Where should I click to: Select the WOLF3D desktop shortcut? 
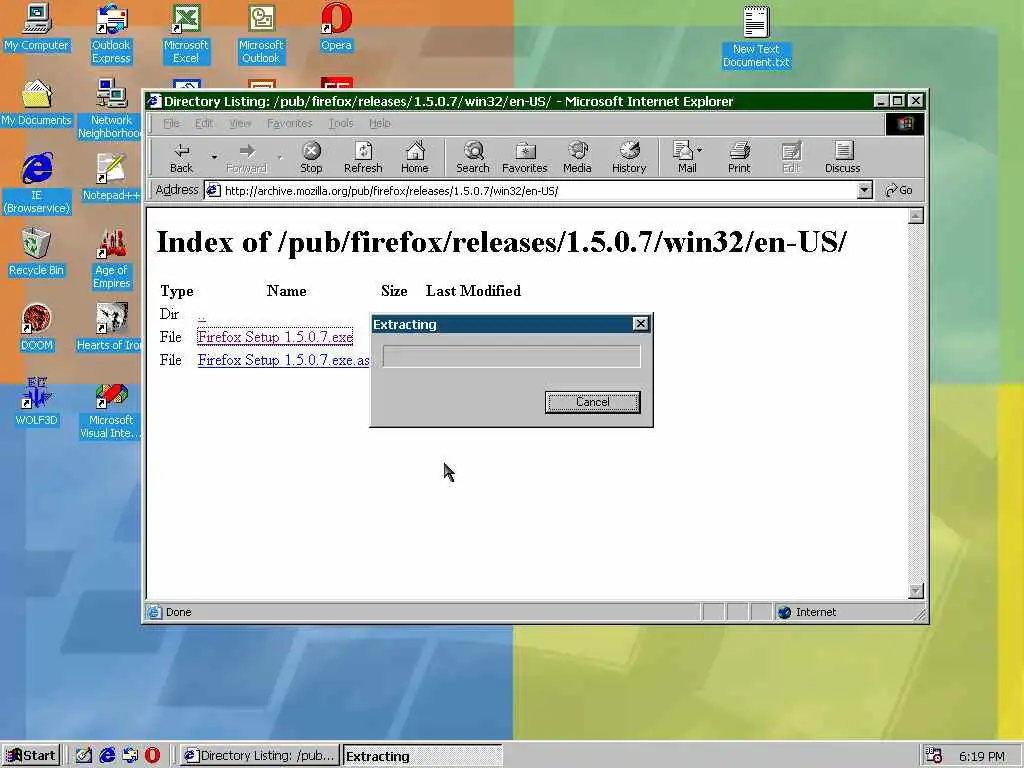tap(37, 403)
